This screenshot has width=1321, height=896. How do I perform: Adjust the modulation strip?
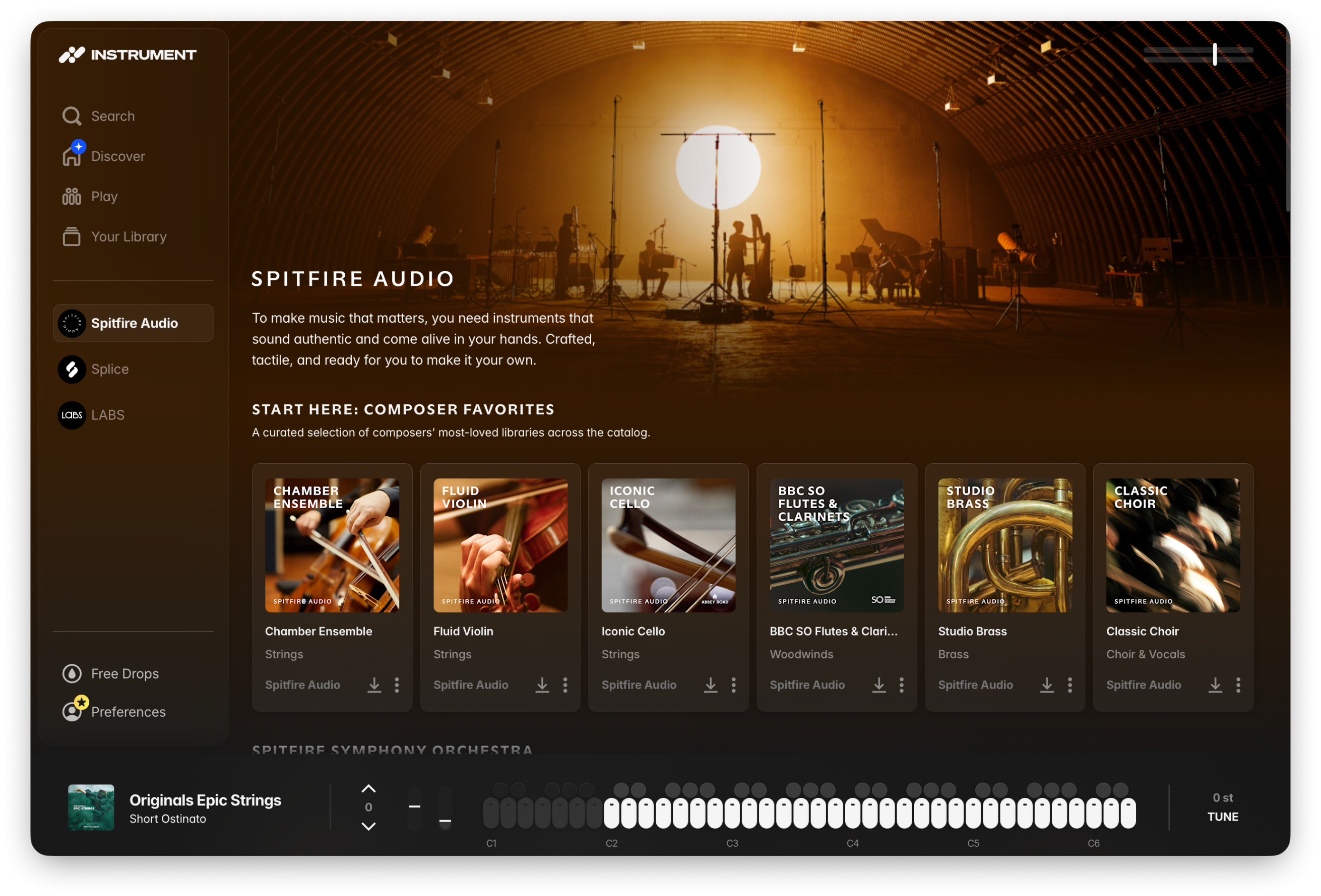(x=445, y=807)
